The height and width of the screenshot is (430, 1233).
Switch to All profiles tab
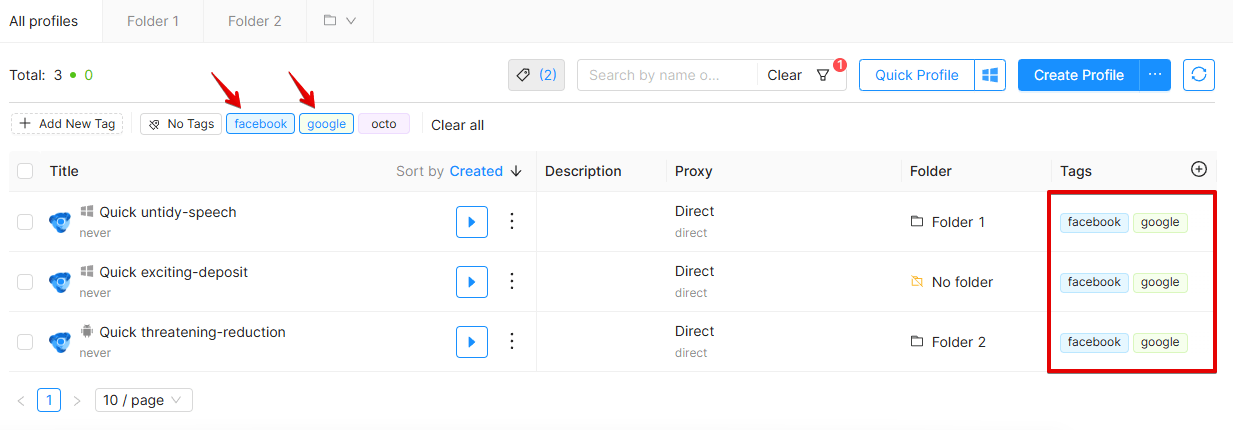coord(44,21)
